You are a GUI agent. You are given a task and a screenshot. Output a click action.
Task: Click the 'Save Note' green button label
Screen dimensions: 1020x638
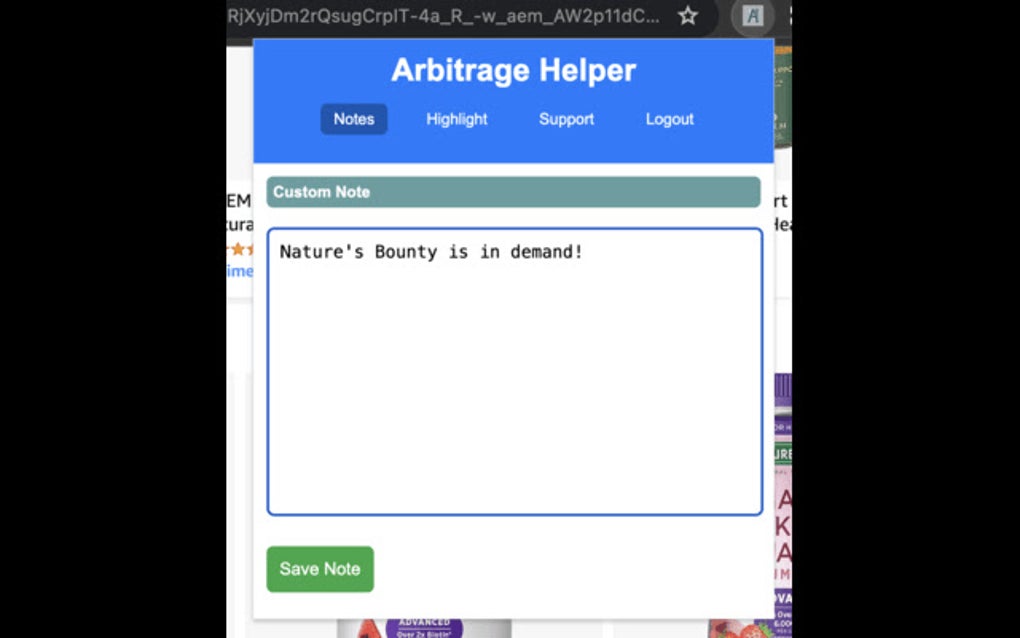pyautogui.click(x=319, y=569)
